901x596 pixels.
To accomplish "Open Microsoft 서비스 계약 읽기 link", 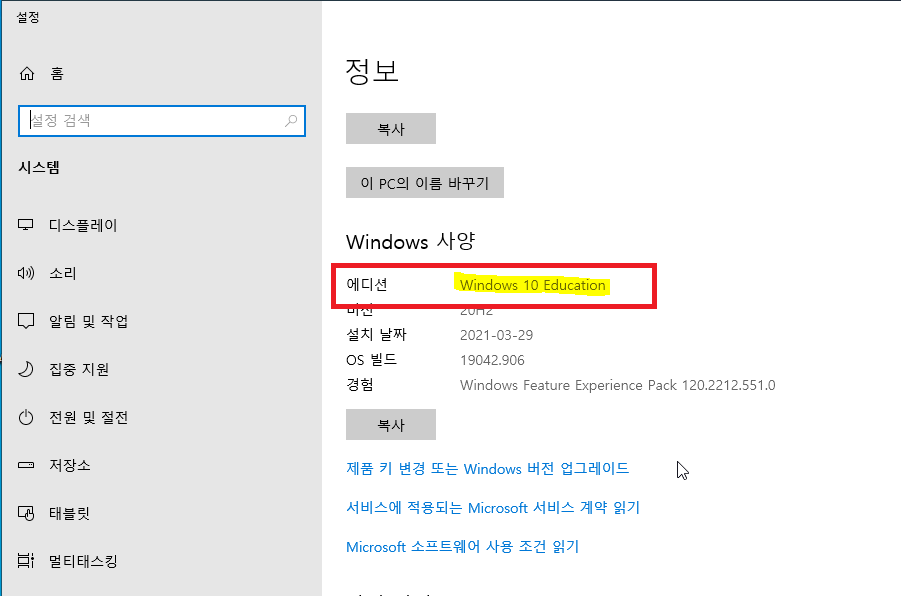I will tap(493, 507).
